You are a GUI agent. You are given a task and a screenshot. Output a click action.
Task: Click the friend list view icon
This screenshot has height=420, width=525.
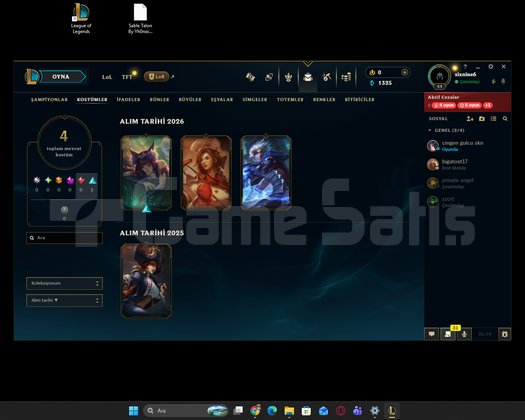tap(493, 119)
